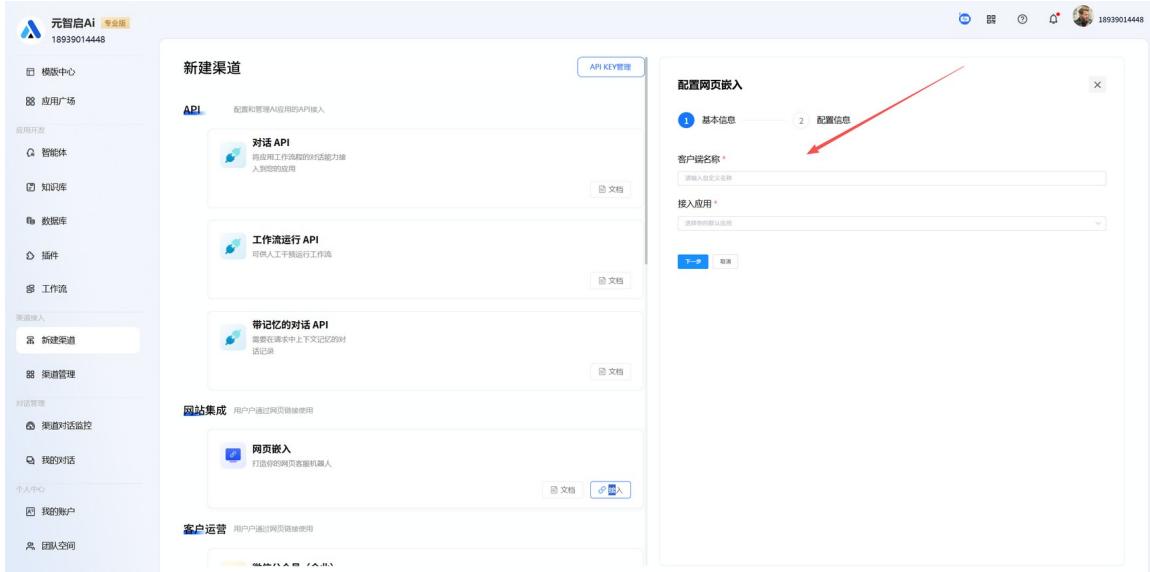Open the API KEY管理 button

coord(610,67)
